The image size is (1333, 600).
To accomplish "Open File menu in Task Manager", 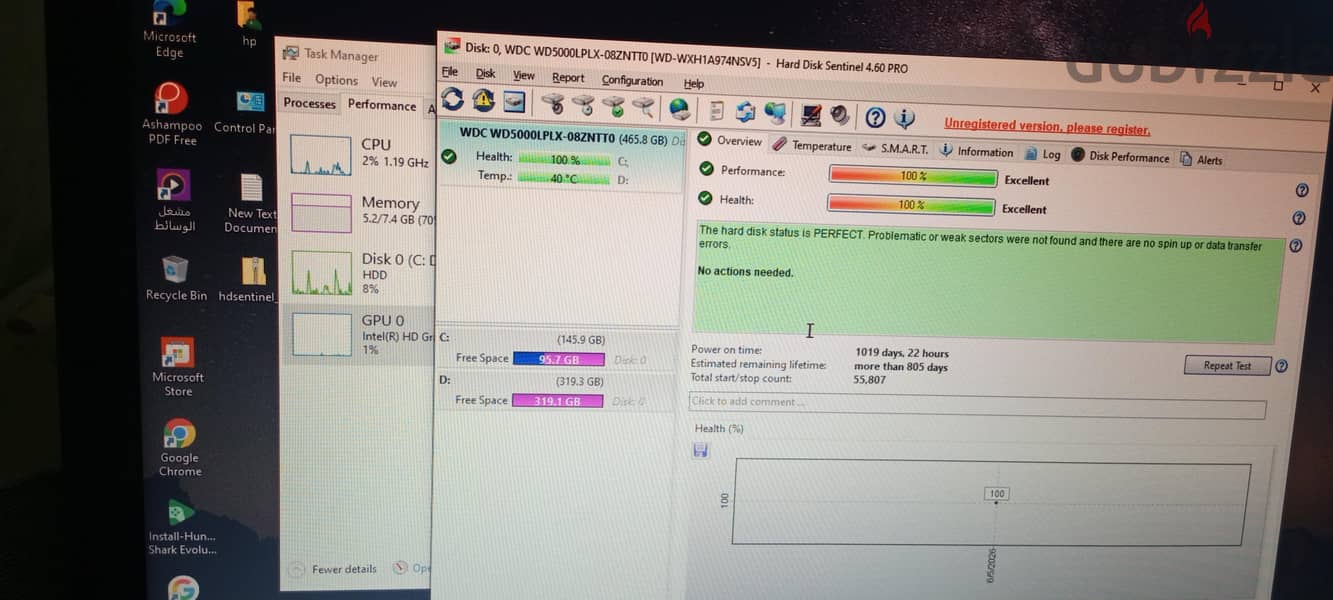I will tap(291, 78).
